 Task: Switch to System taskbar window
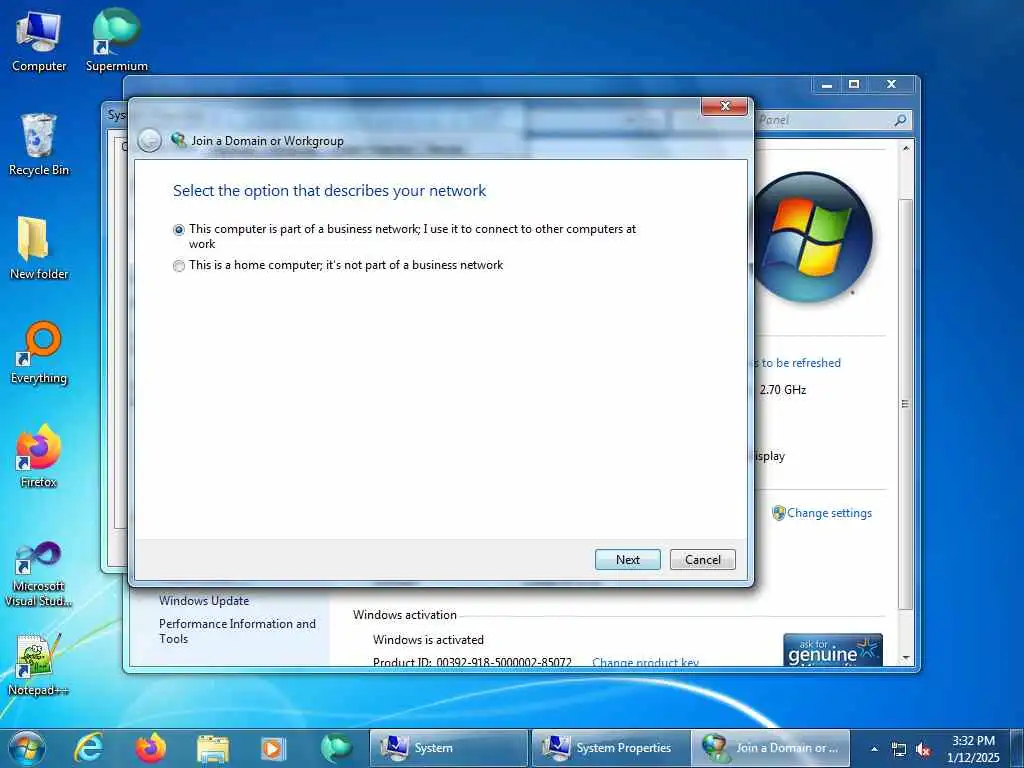tap(449, 748)
